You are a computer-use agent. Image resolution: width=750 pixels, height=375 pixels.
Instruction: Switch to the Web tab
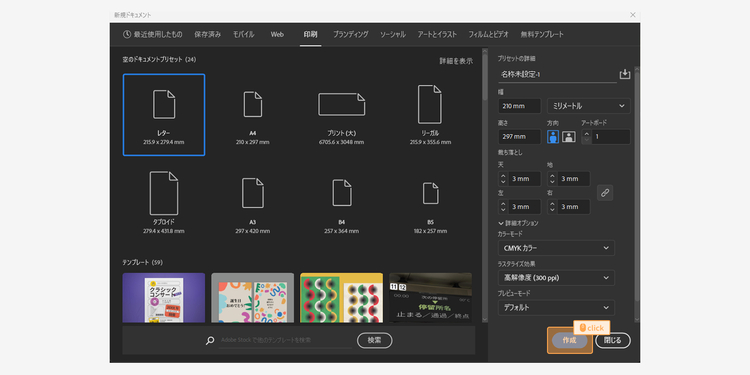pos(277,34)
